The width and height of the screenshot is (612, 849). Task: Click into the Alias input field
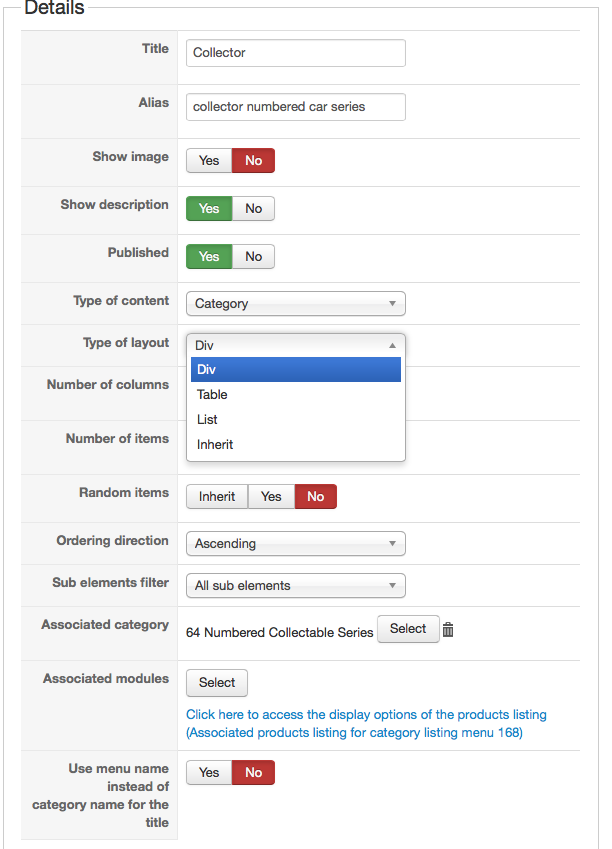tap(295, 107)
